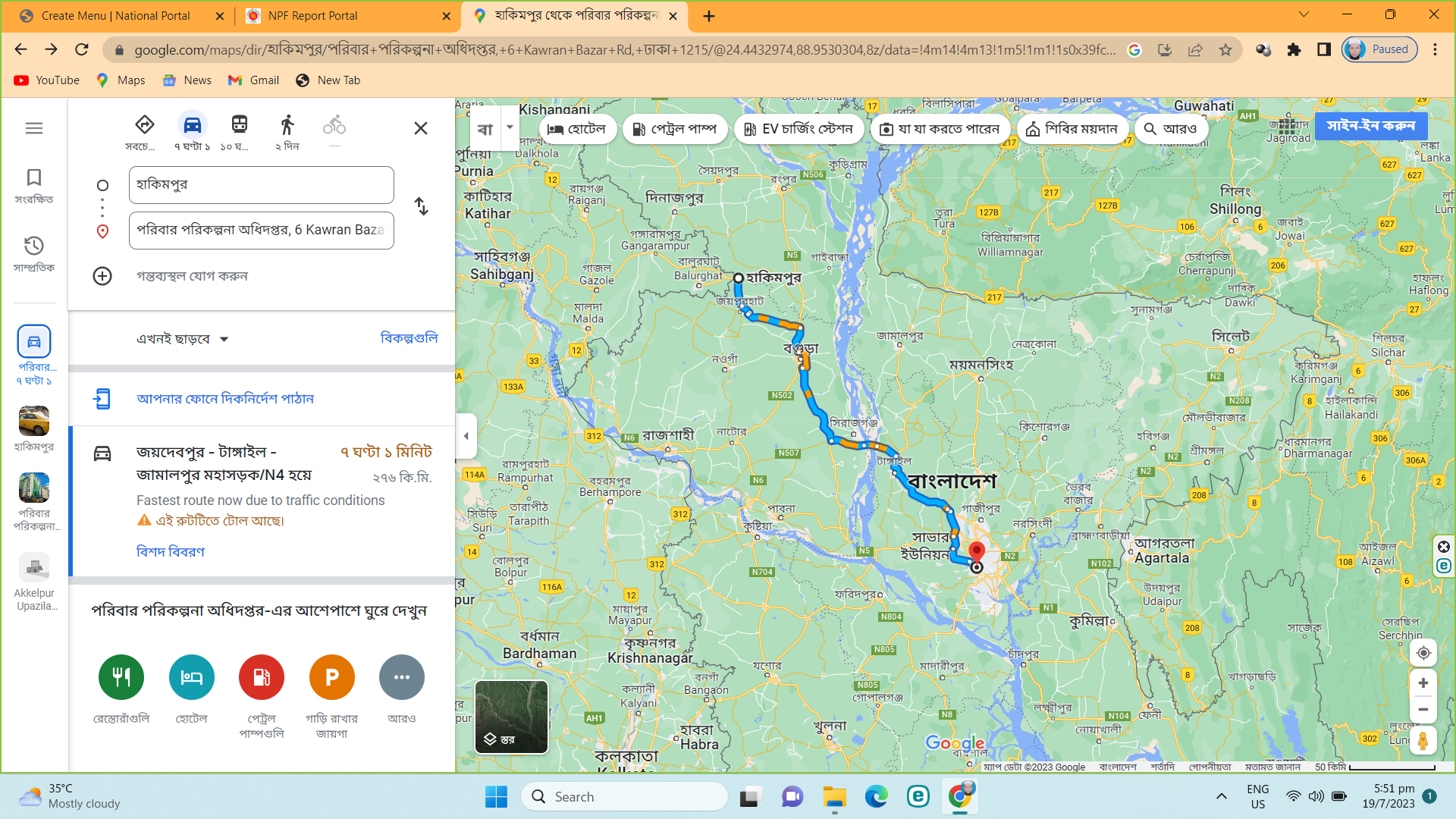Collapse the side panel arrow
1456x819 pixels.
466,436
